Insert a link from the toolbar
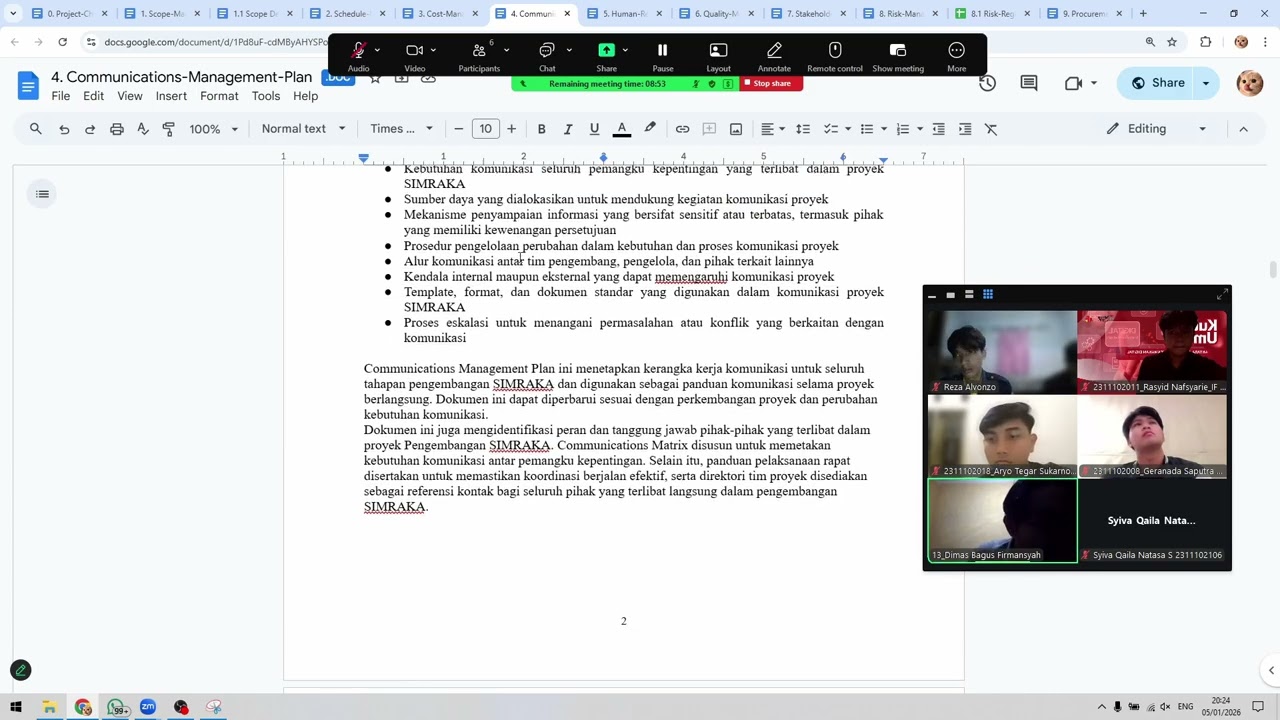Image resolution: width=1280 pixels, height=720 pixels. pos(682,129)
